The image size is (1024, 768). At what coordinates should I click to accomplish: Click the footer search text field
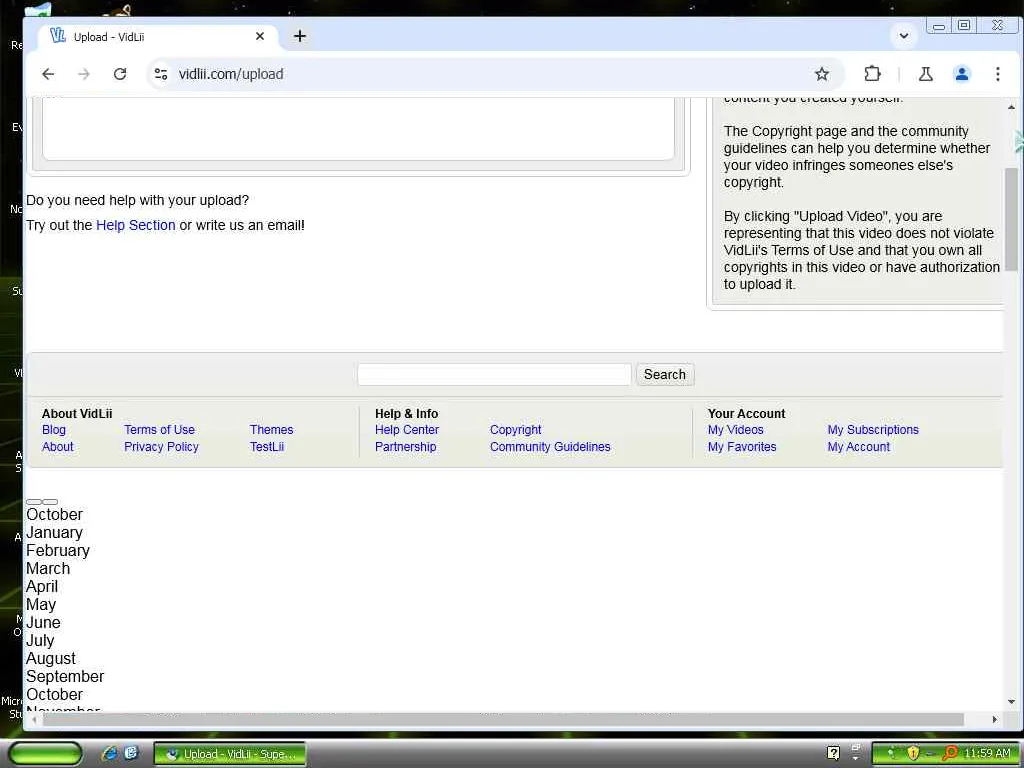pyautogui.click(x=494, y=374)
